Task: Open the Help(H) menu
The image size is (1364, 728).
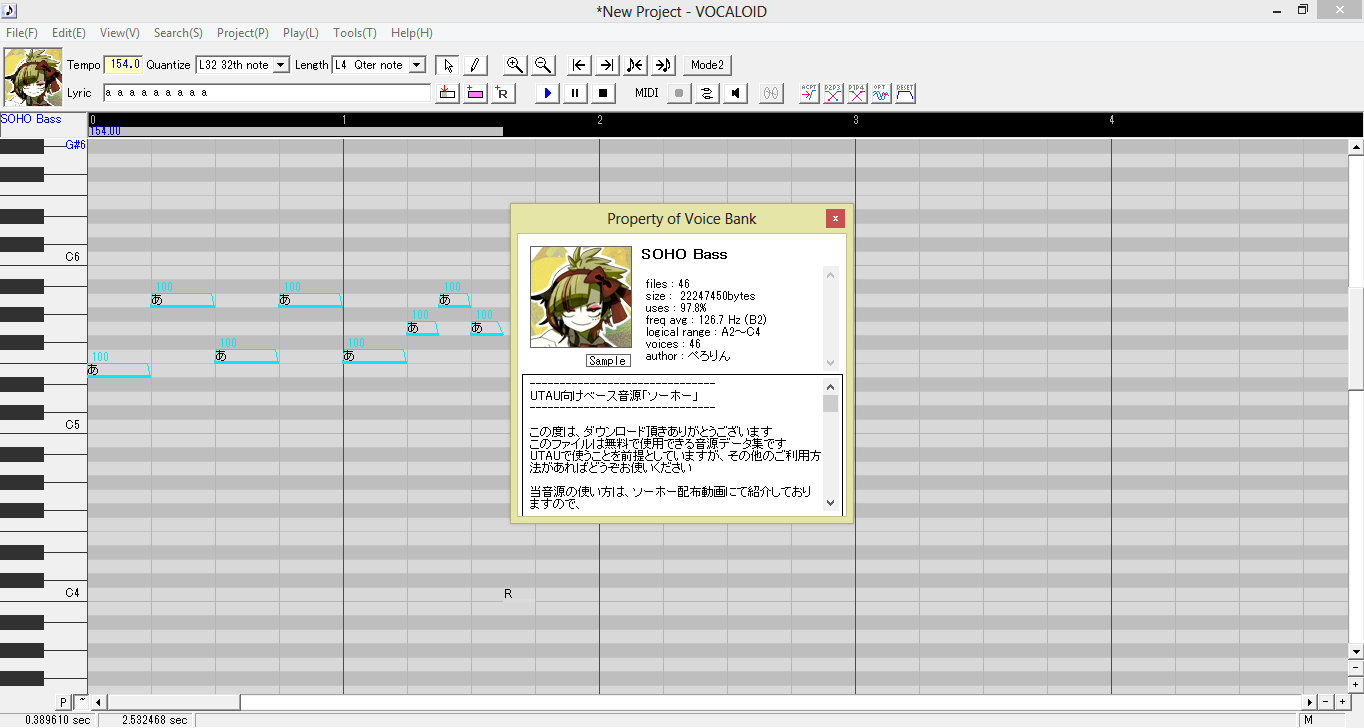Action: pos(412,33)
